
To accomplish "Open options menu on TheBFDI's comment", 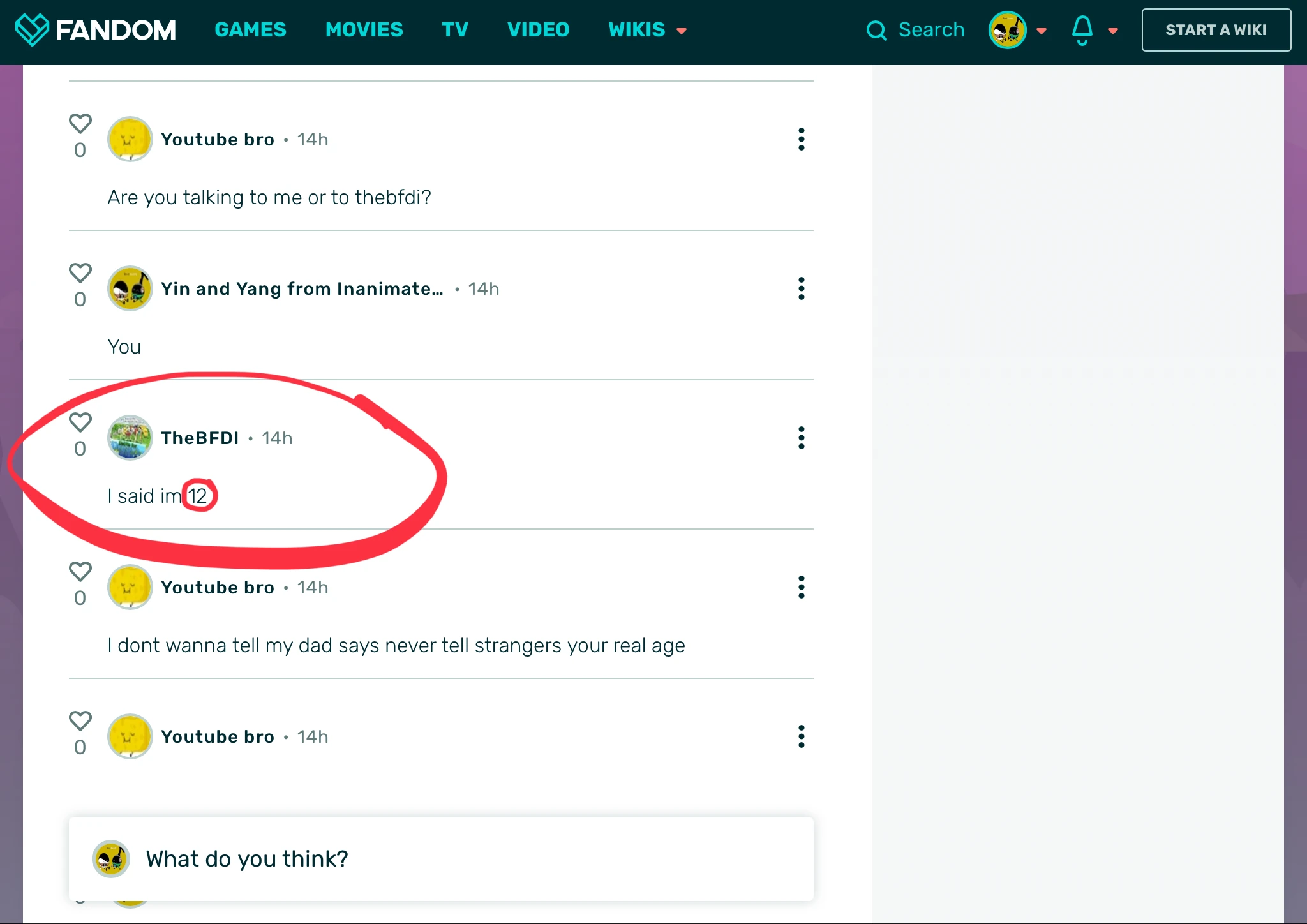I will 801,438.
